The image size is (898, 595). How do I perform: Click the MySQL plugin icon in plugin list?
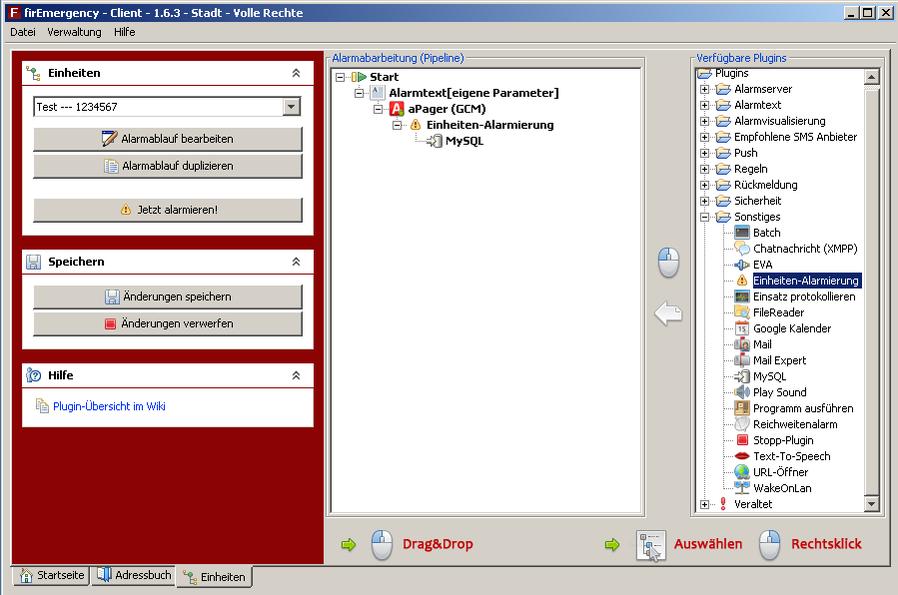click(x=742, y=377)
